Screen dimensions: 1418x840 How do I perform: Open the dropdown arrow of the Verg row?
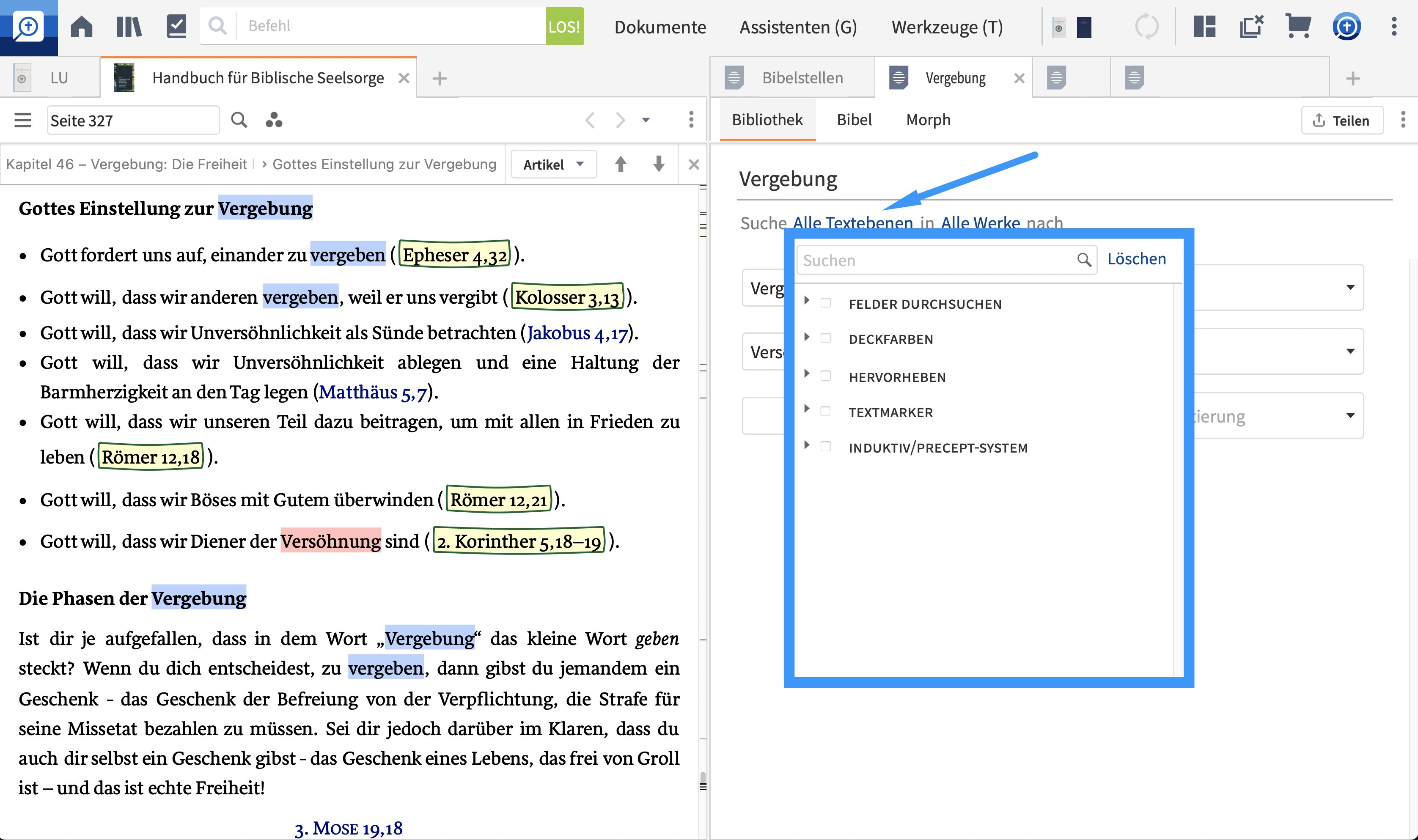coord(1350,287)
